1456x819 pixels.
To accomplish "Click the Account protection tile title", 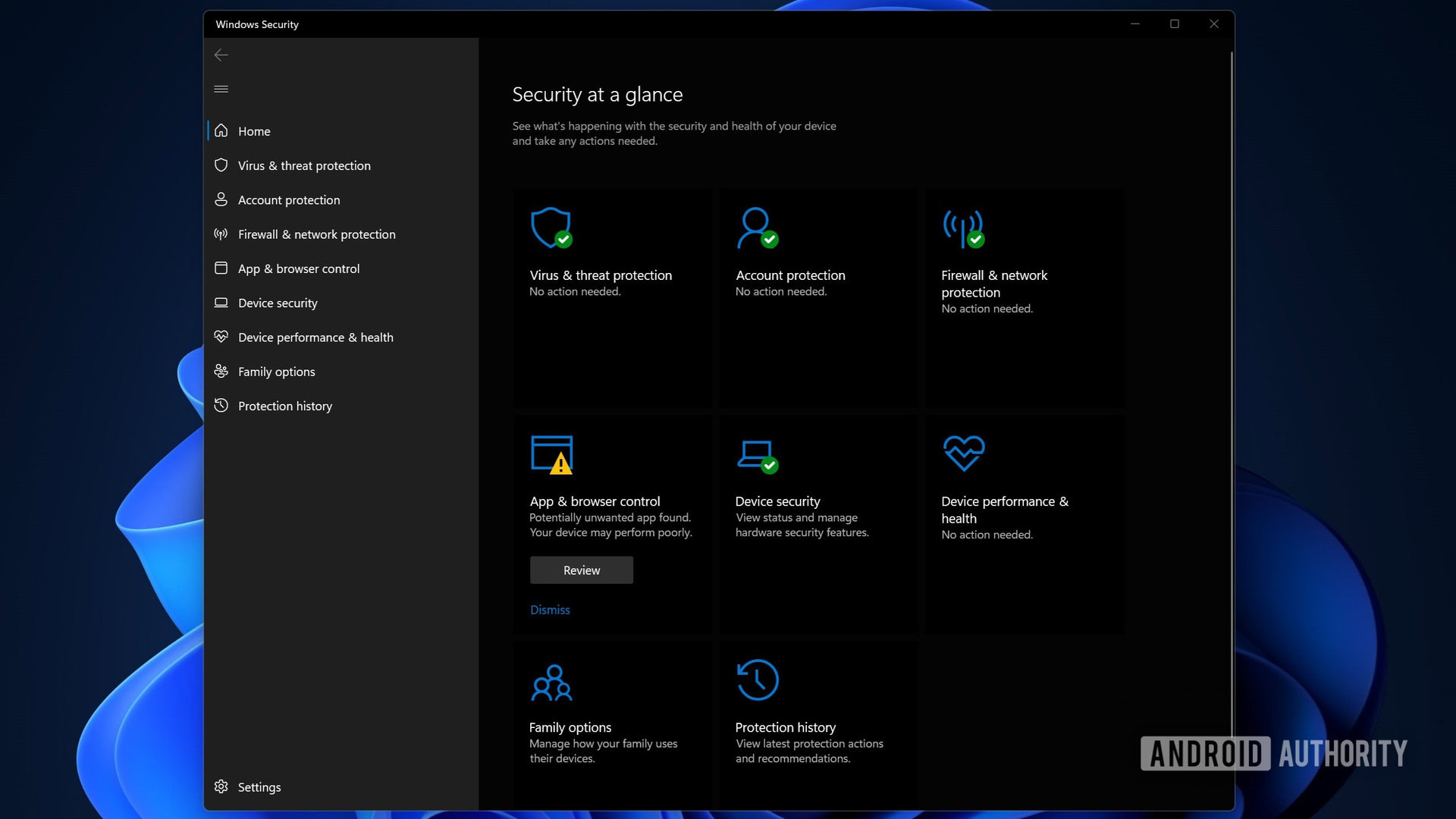I will [x=790, y=275].
